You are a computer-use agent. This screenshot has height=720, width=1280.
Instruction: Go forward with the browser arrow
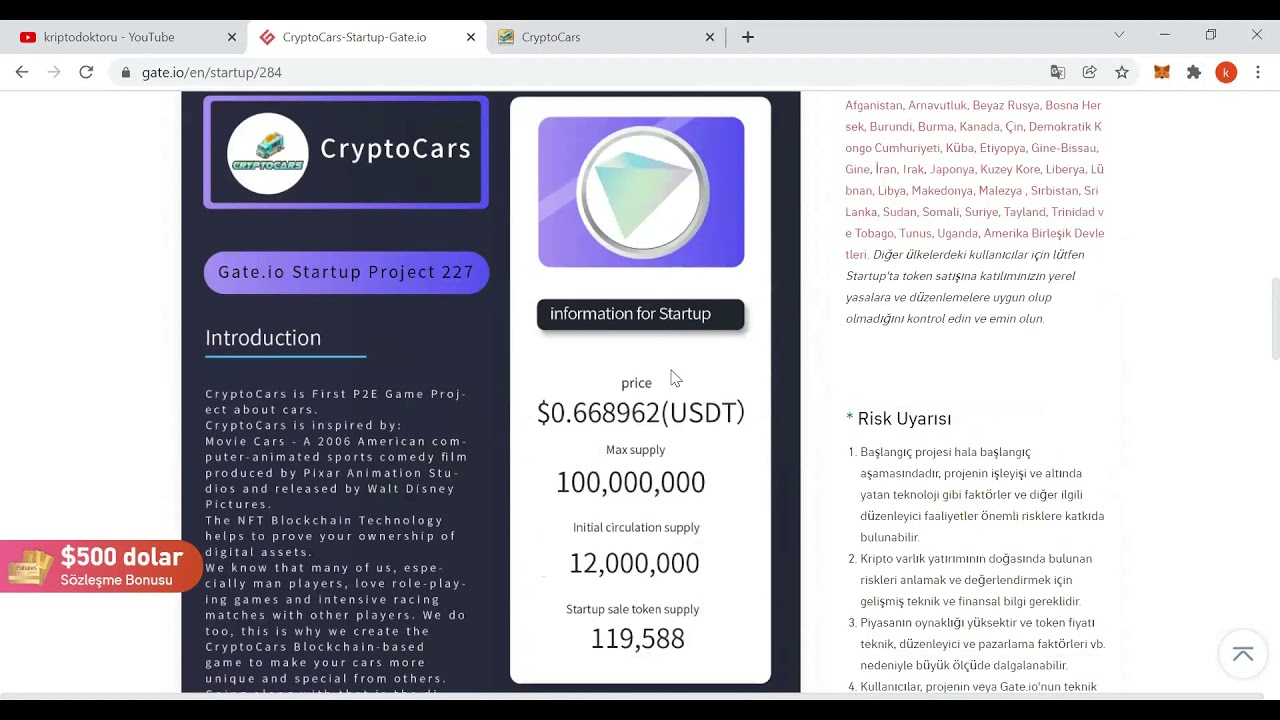[54, 72]
